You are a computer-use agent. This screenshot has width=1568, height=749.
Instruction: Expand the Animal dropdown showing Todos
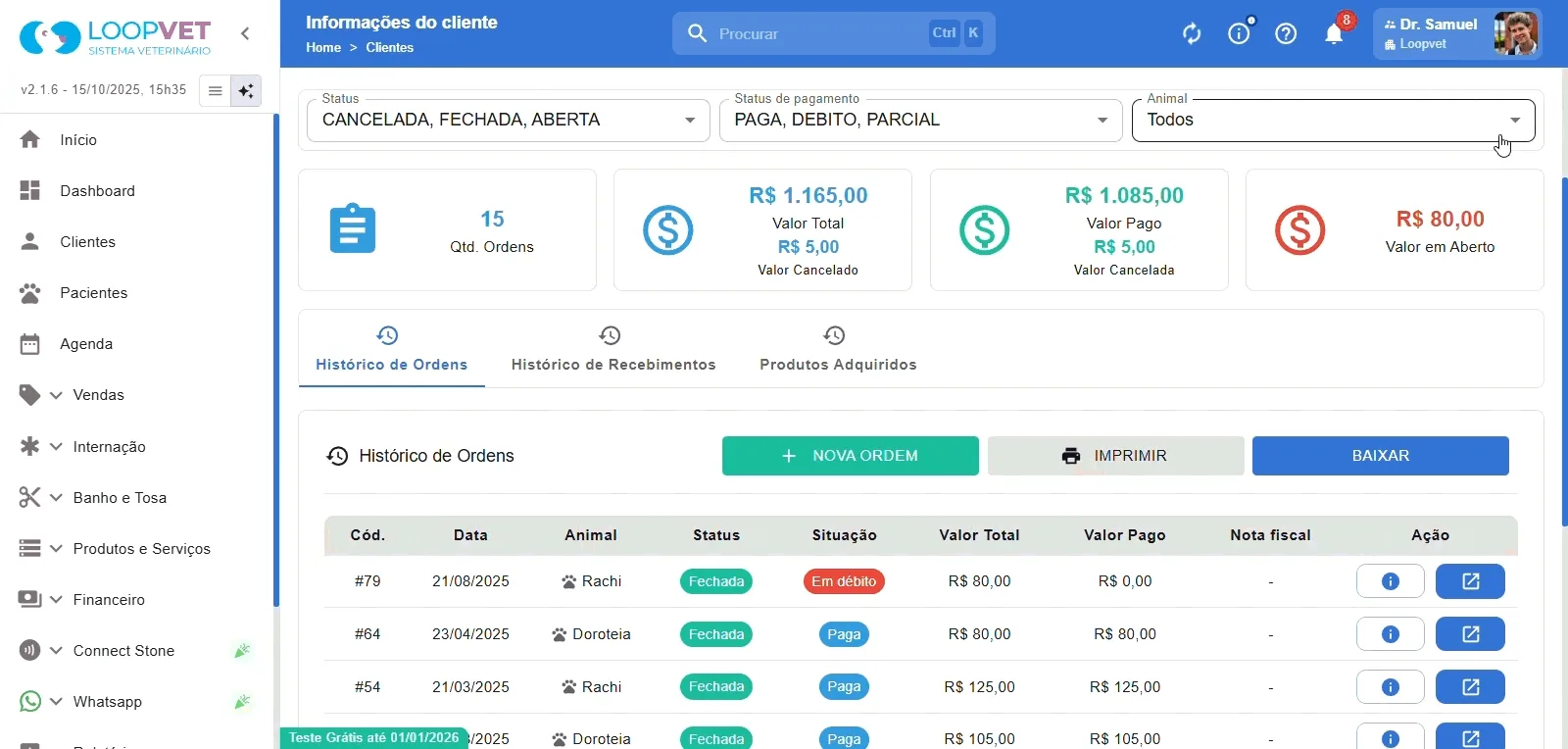point(1333,121)
